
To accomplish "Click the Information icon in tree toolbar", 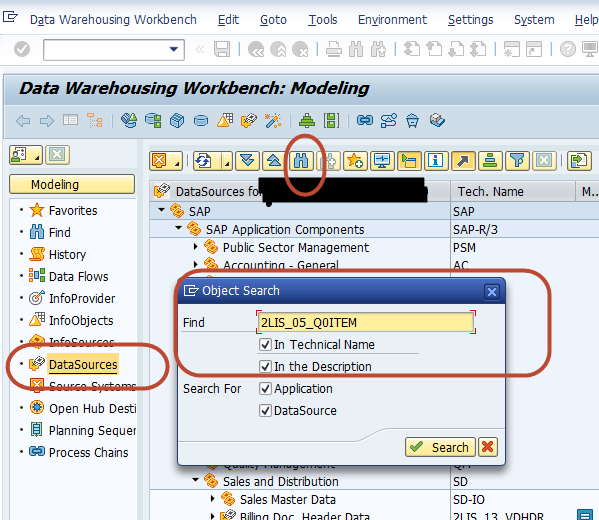I will click(435, 161).
